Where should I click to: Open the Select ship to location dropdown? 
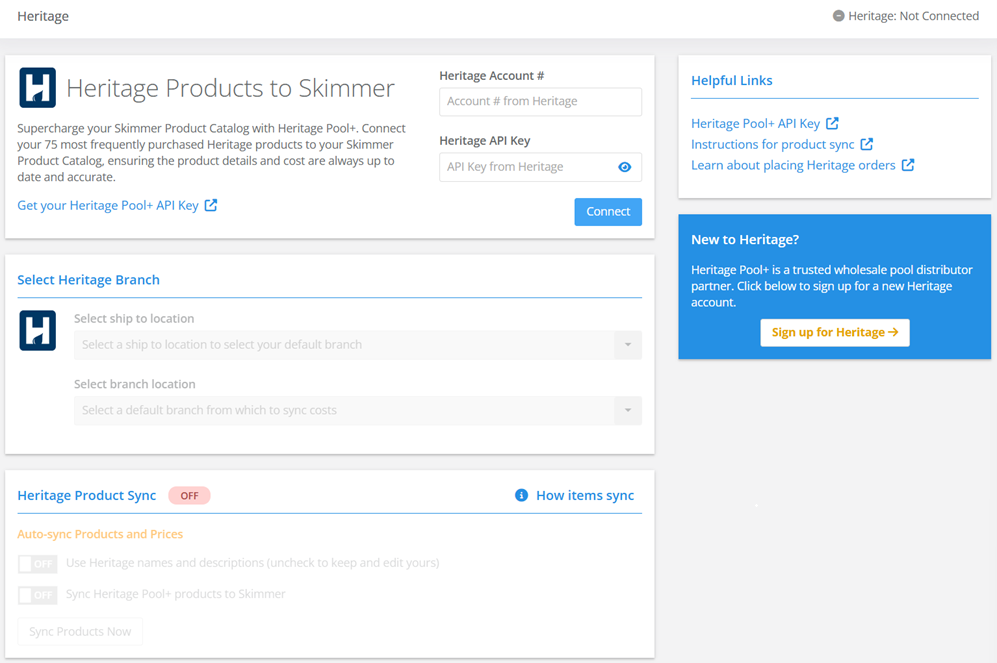tap(357, 345)
